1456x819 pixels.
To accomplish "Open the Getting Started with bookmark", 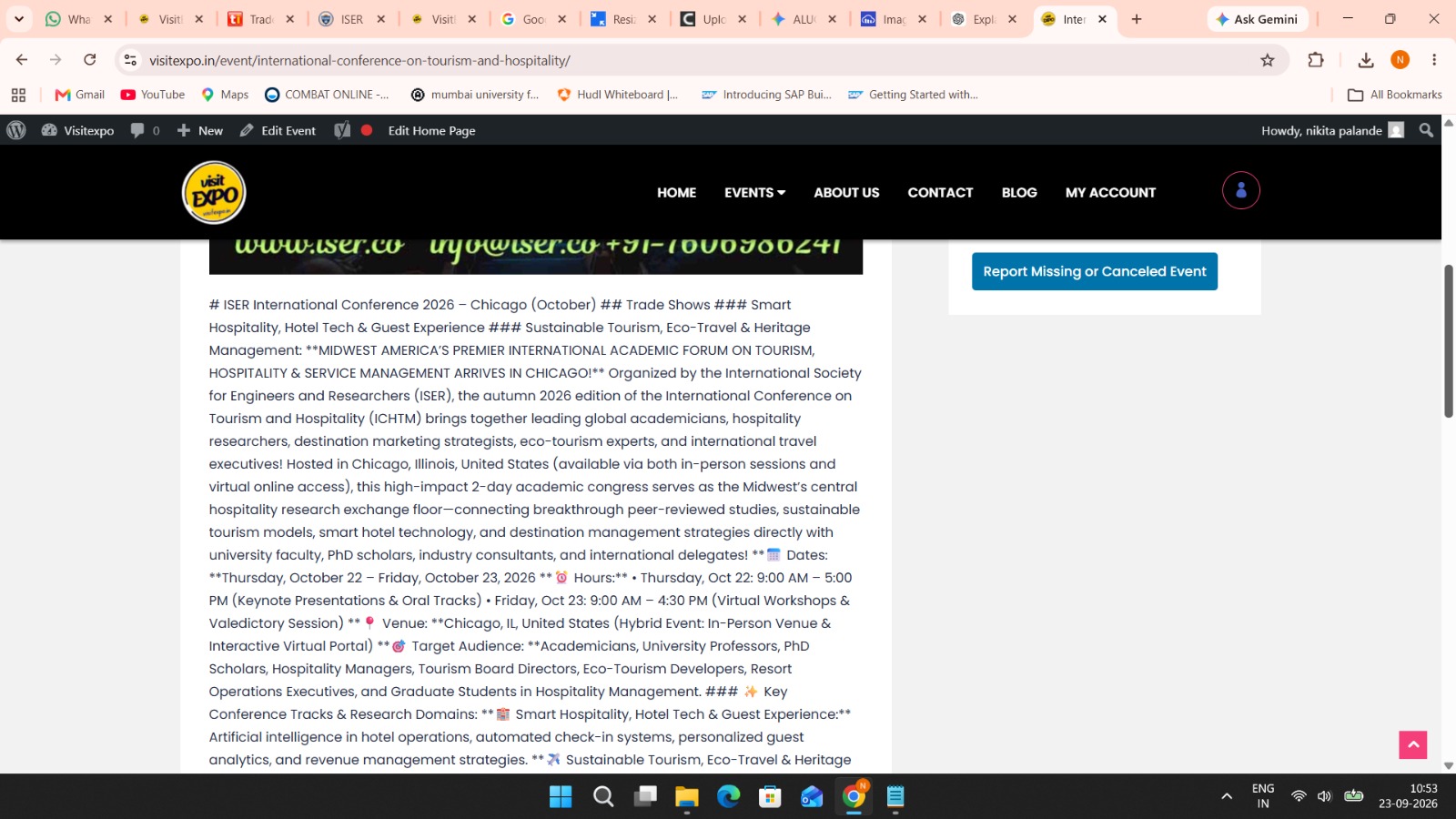I will [x=913, y=95].
